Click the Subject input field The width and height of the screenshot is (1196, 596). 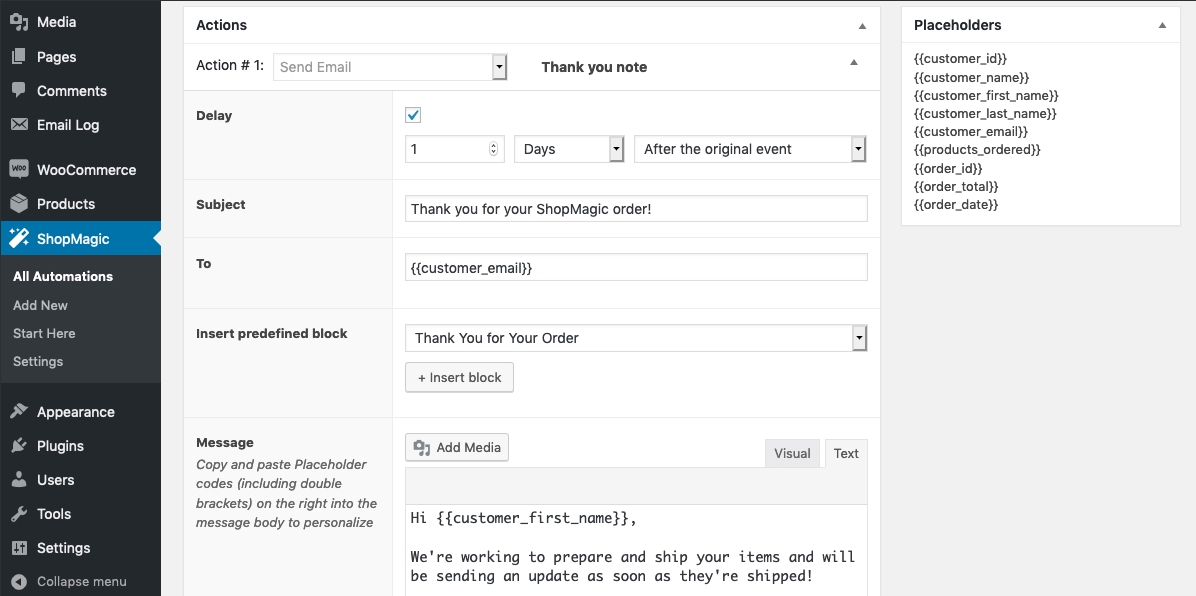(636, 208)
